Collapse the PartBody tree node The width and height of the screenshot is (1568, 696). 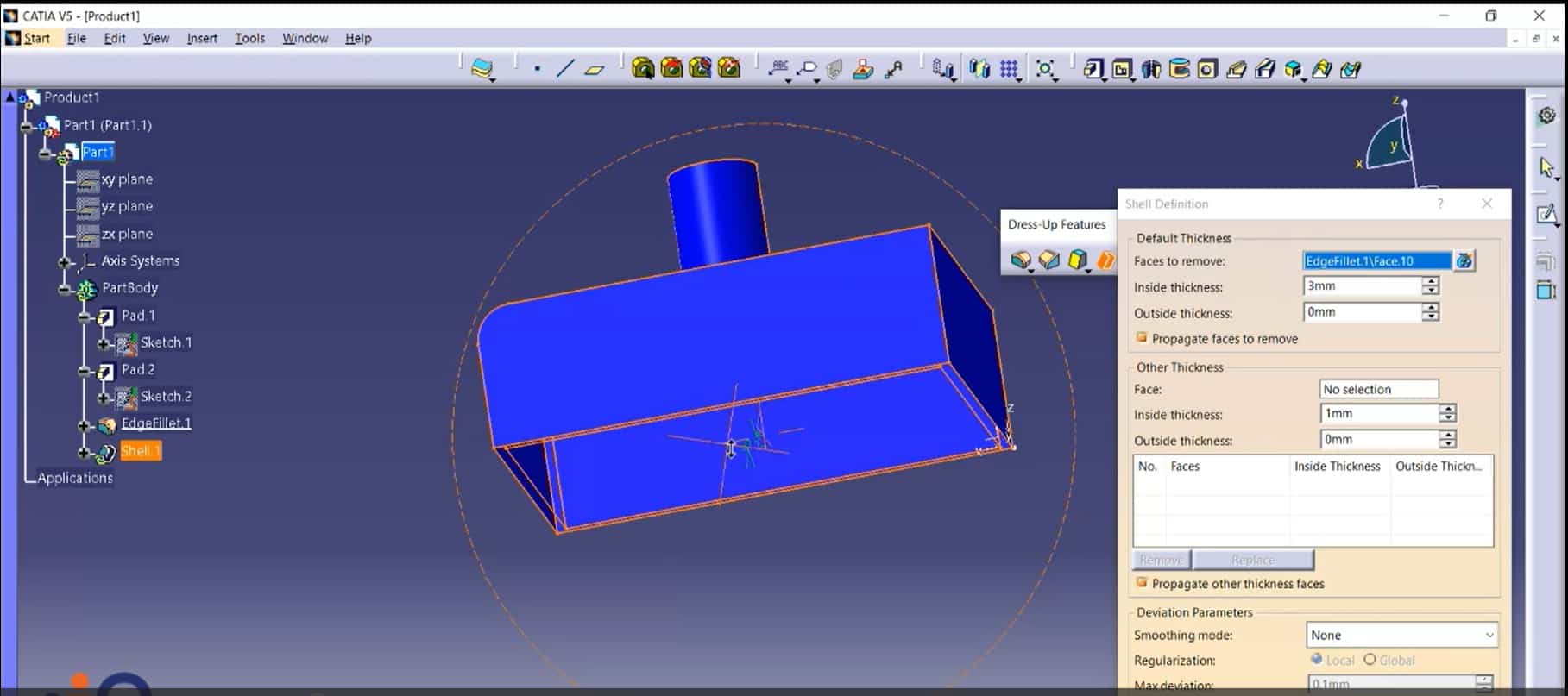[64, 289]
